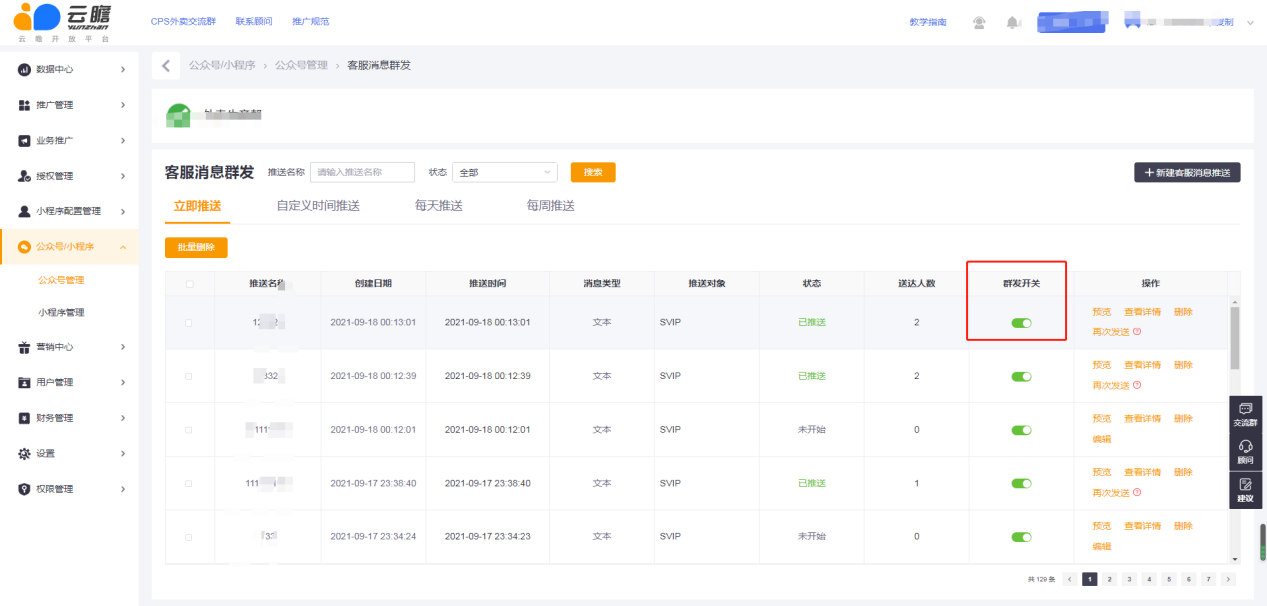This screenshot has height=606, width=1267.
Task: Click the 批量删除 button
Action: pyautogui.click(x=196, y=247)
